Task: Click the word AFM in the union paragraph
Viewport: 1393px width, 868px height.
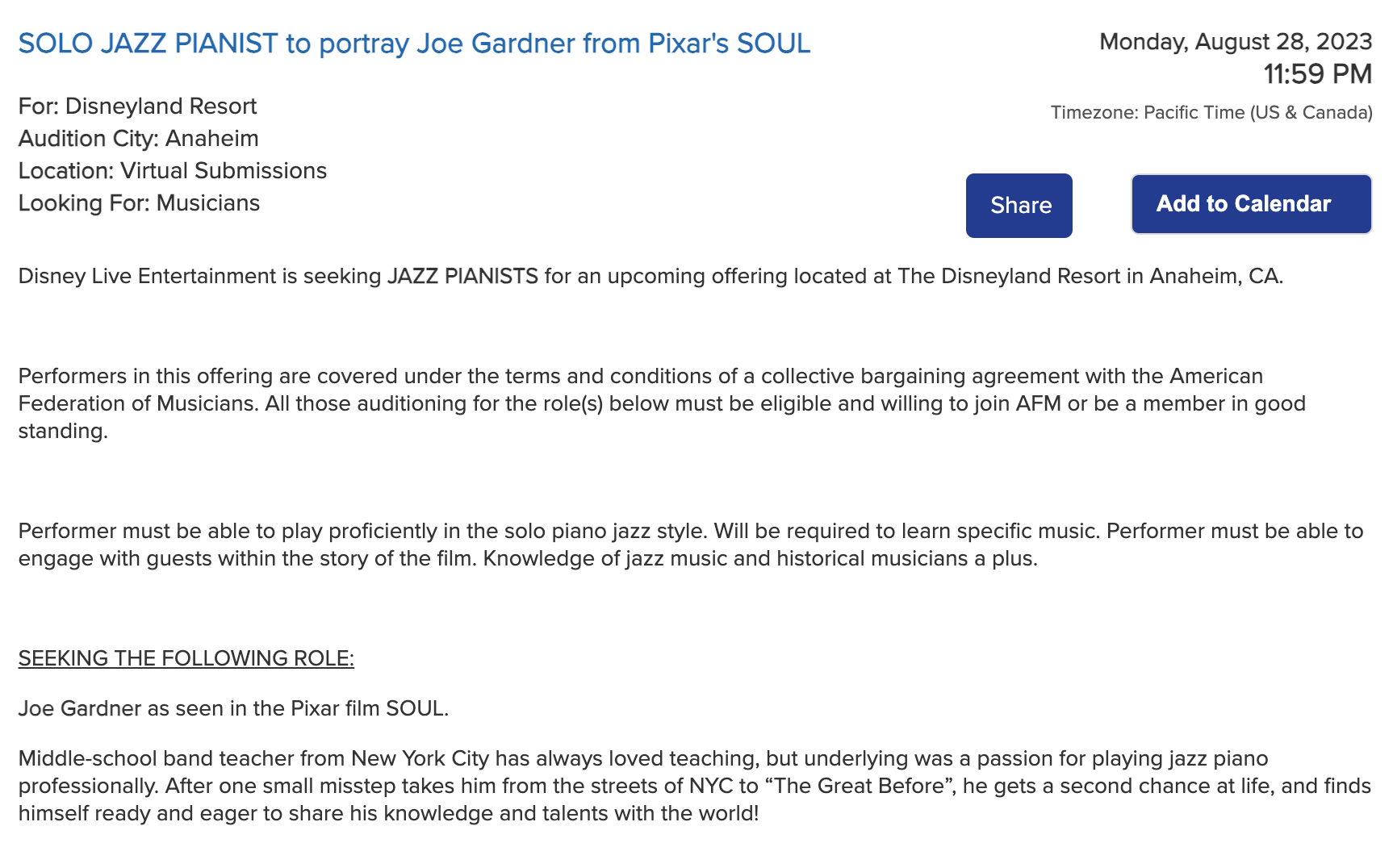Action: click(1038, 403)
